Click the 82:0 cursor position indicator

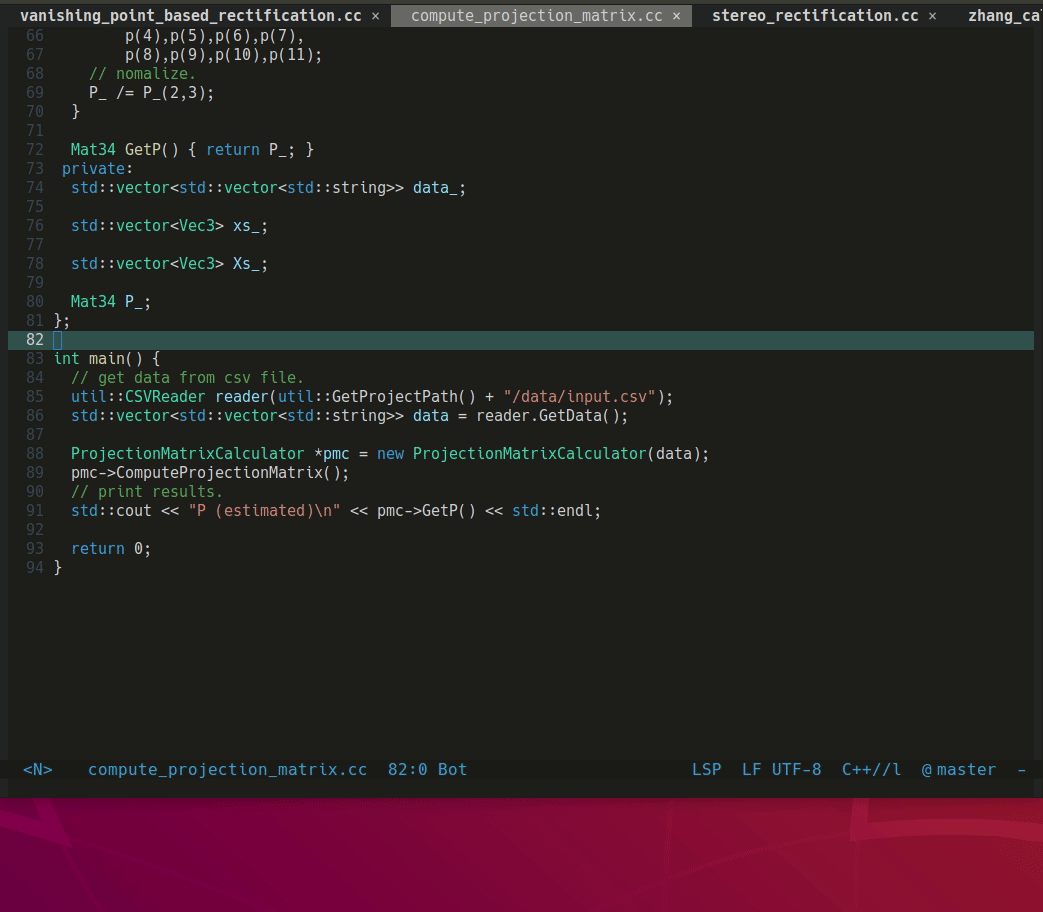(407, 770)
